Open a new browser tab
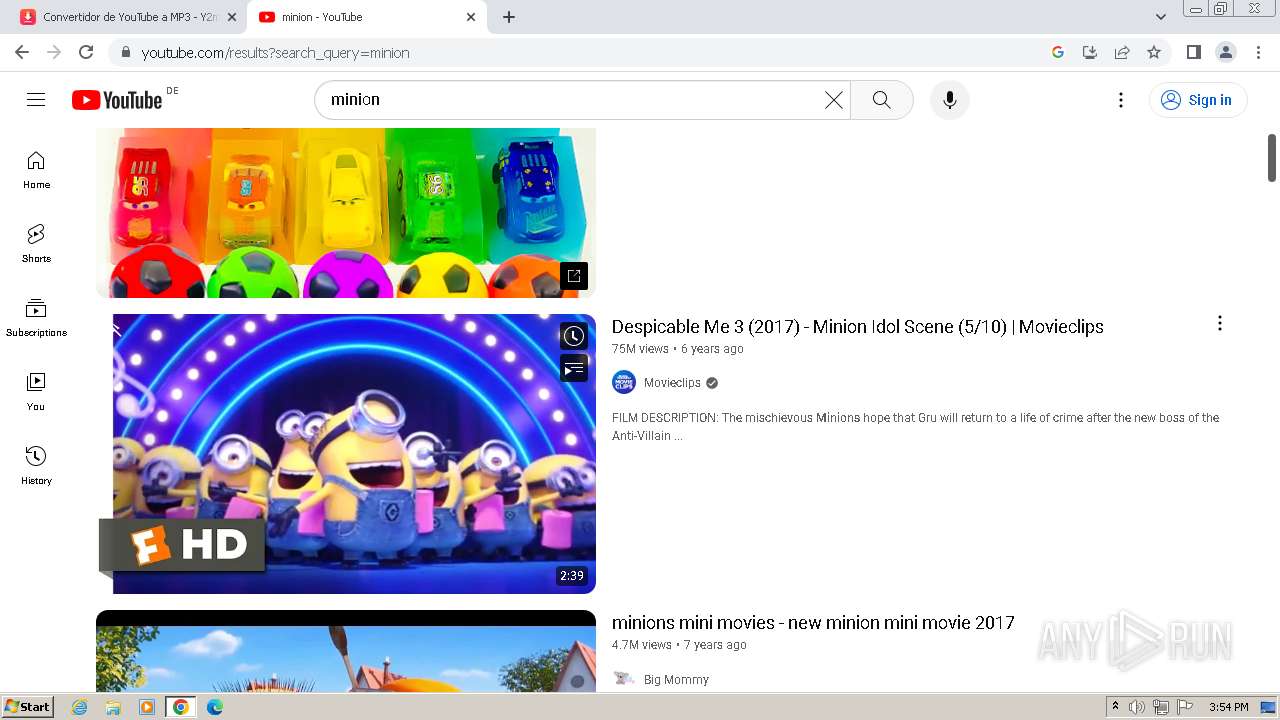 tap(509, 17)
